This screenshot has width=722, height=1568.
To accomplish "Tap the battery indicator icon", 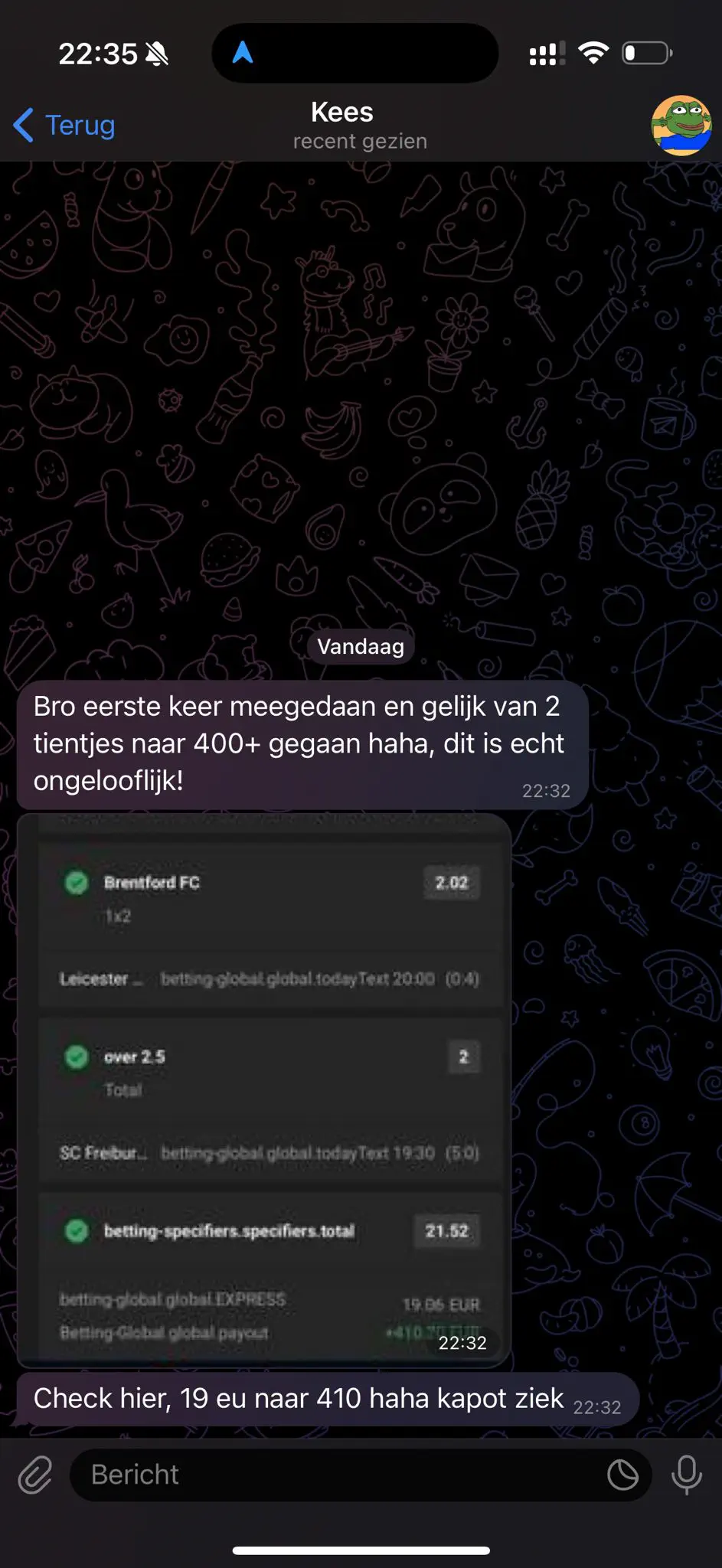I will [x=647, y=53].
